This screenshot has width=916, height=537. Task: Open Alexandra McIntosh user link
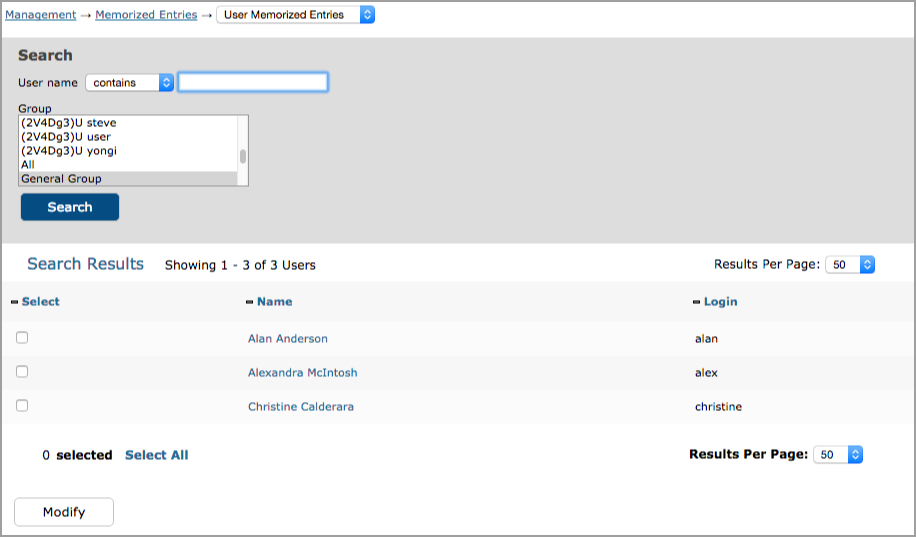[303, 372]
